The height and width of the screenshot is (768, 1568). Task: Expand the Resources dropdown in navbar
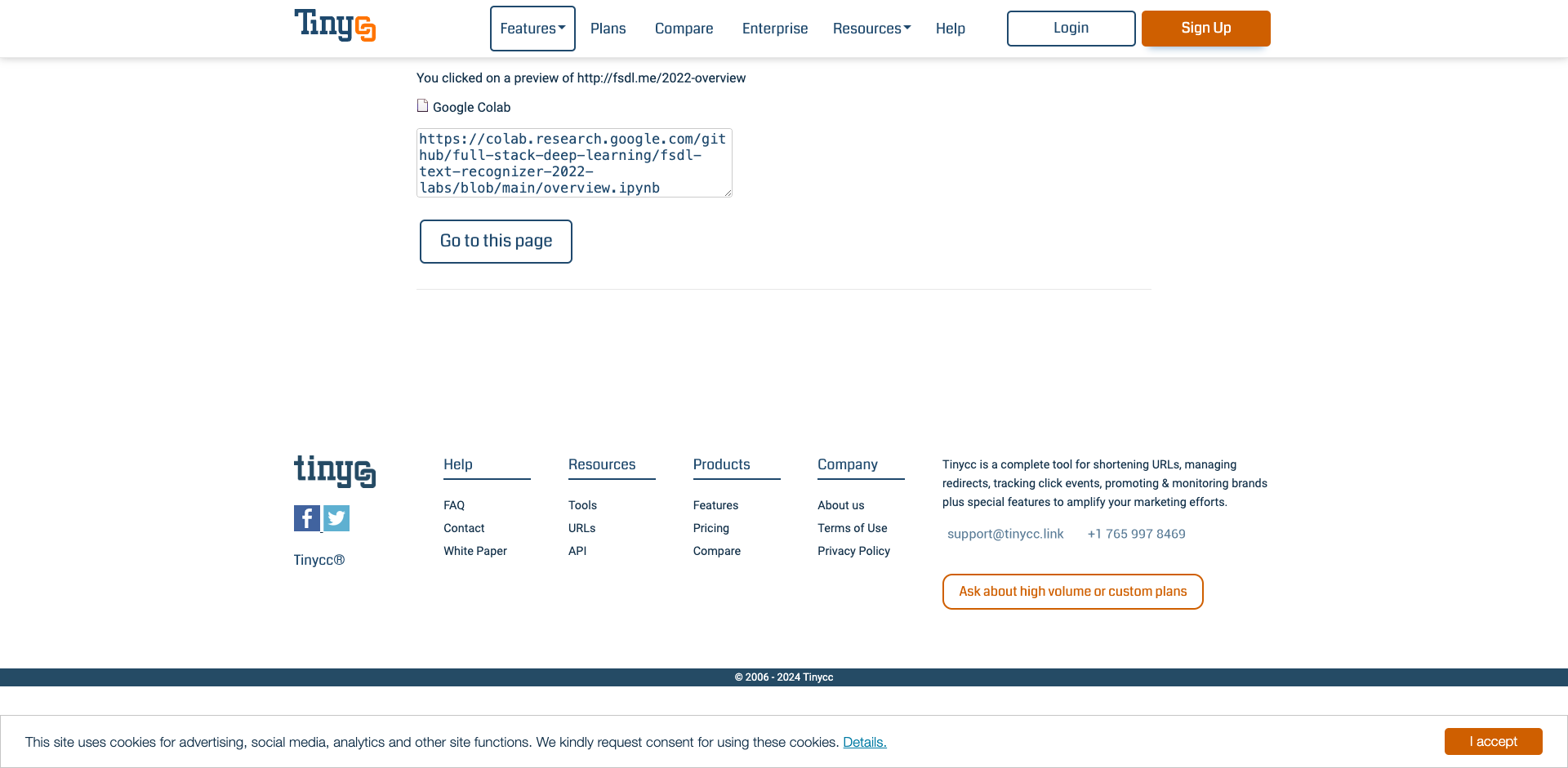tap(871, 29)
